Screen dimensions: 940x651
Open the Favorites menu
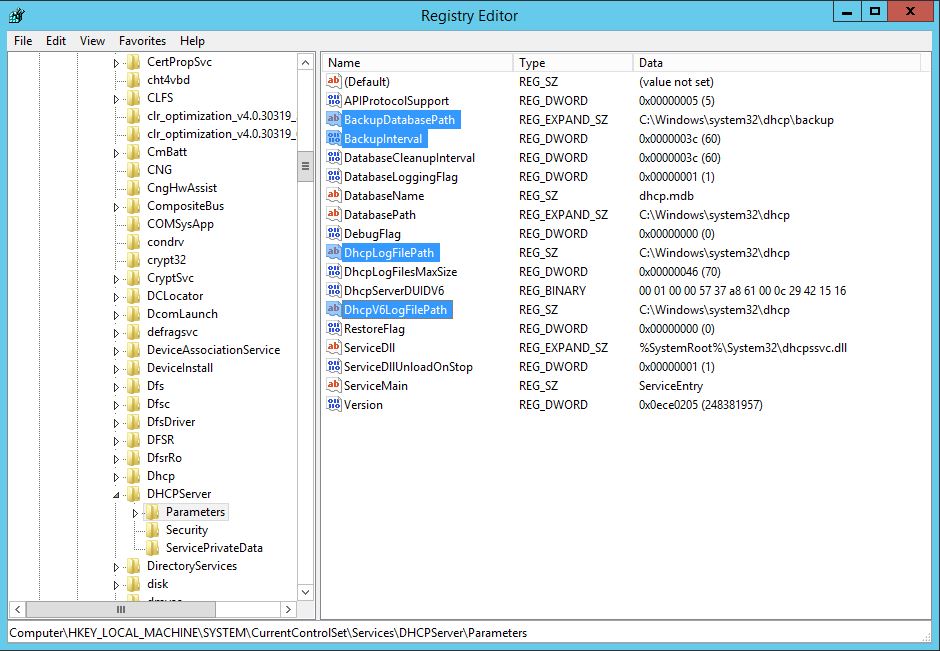[x=142, y=41]
